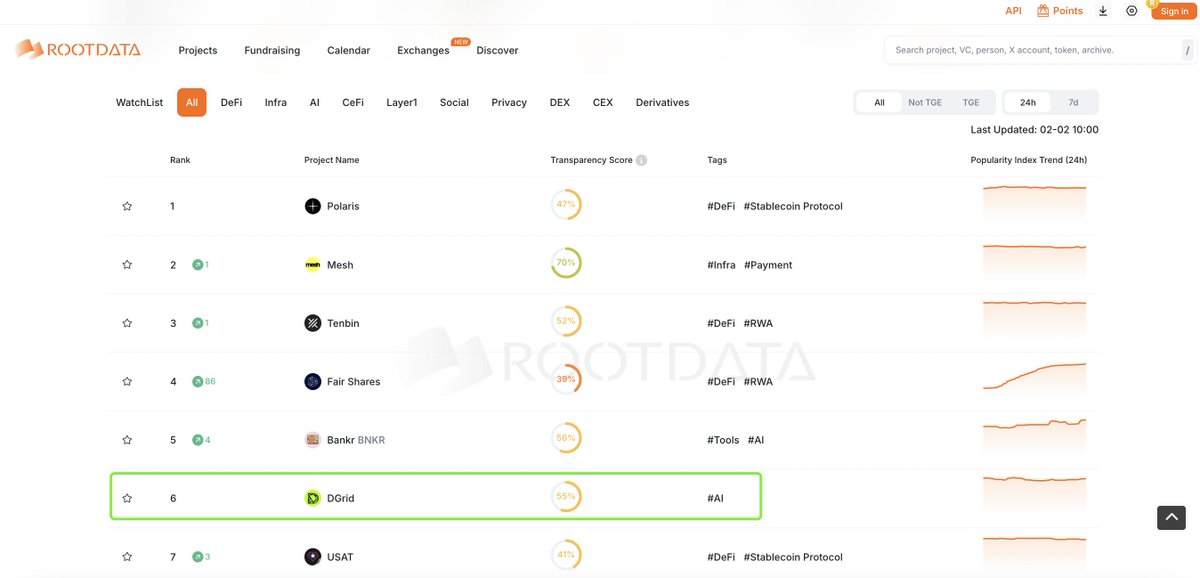Click the rank-up arrow in USAT row
The height and width of the screenshot is (578, 1200).
[197, 557]
